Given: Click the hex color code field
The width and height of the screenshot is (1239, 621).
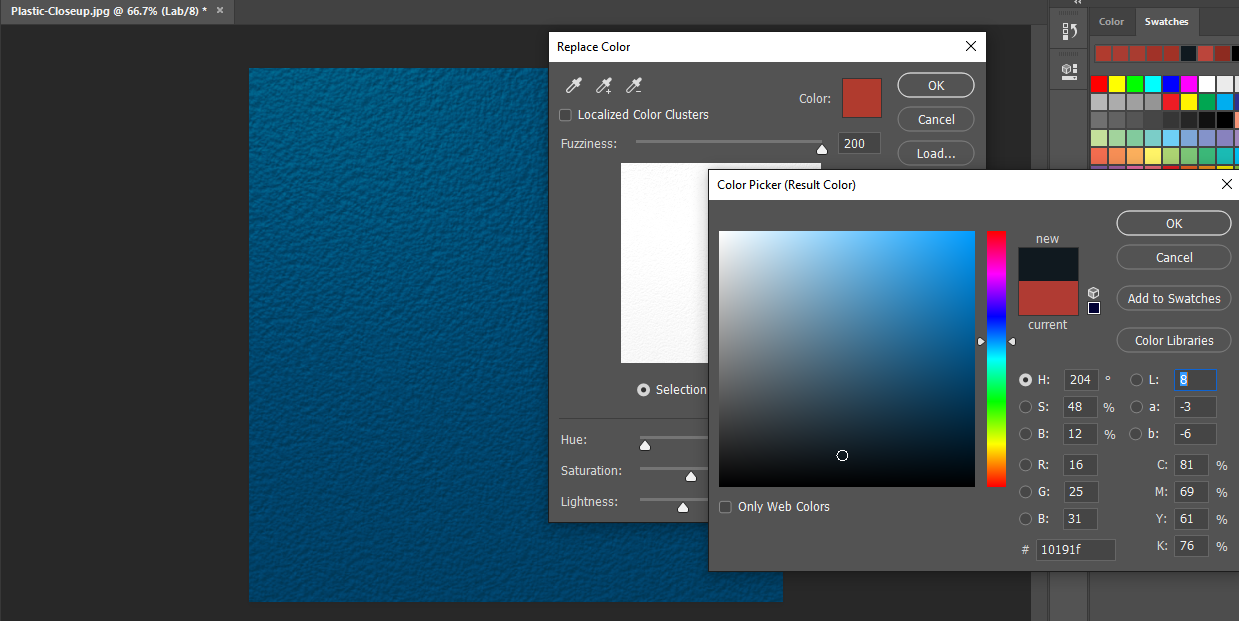Looking at the screenshot, I should tap(1075, 549).
